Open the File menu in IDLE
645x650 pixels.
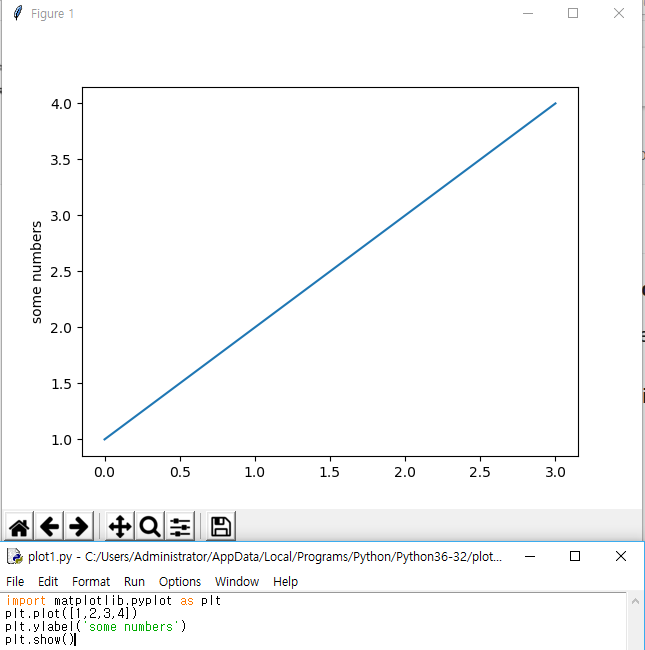pyautogui.click(x=15, y=582)
